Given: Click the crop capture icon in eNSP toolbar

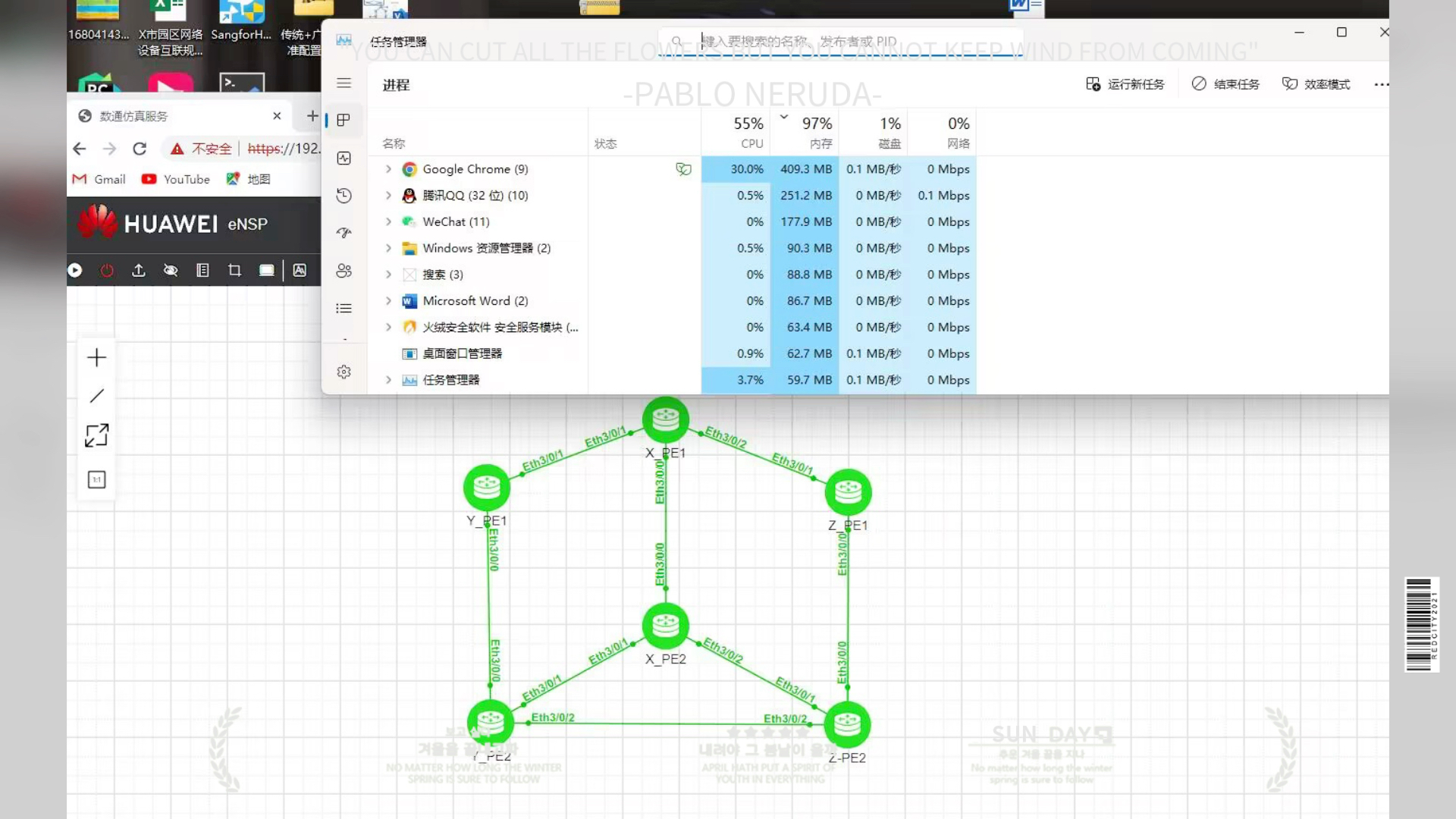Looking at the screenshot, I should coord(234,270).
